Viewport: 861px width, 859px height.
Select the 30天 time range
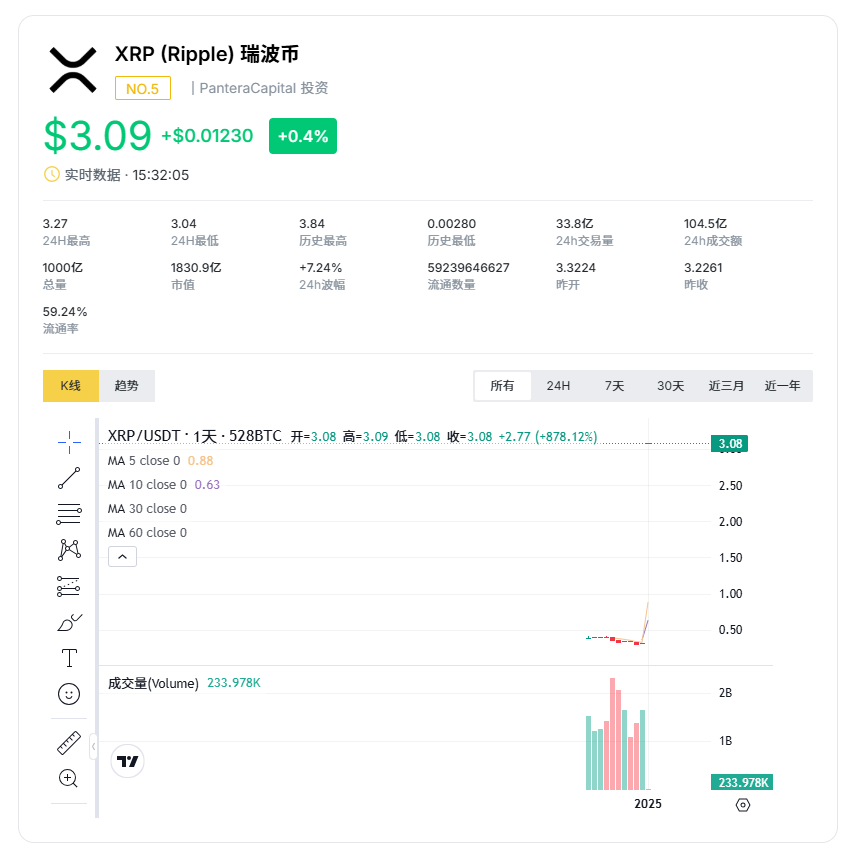click(x=670, y=386)
